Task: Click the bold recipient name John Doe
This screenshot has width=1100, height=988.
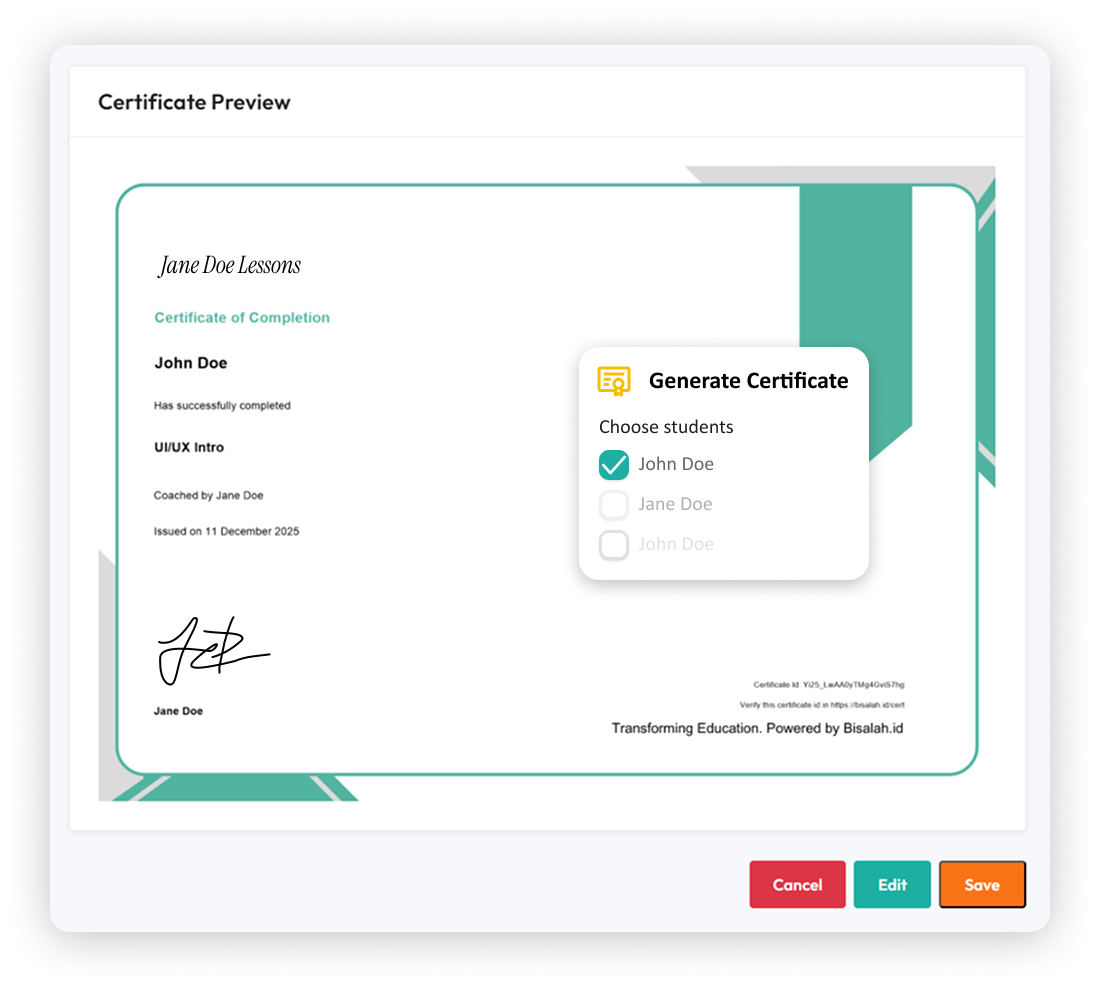Action: click(191, 363)
